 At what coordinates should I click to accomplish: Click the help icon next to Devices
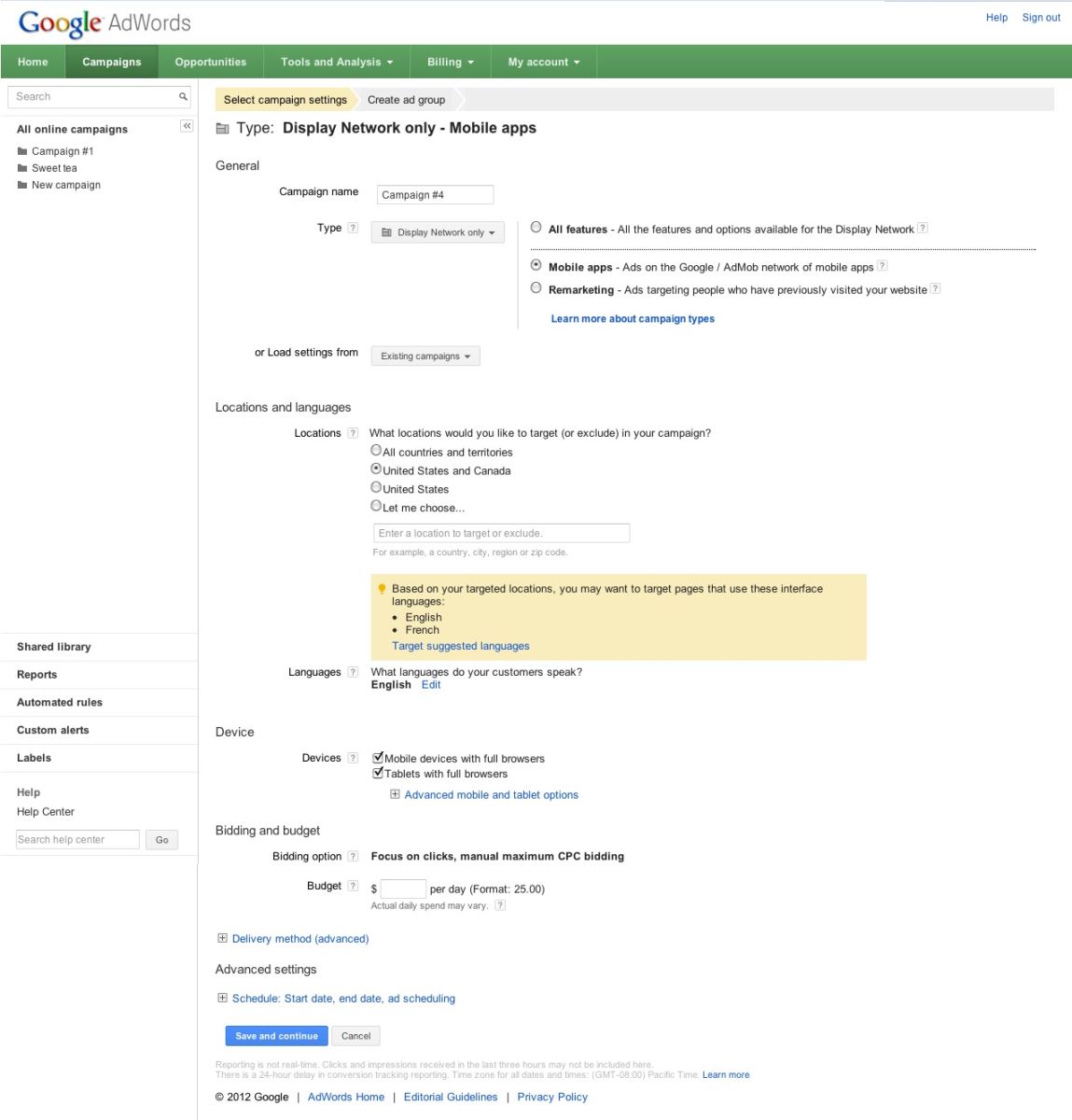coord(353,758)
